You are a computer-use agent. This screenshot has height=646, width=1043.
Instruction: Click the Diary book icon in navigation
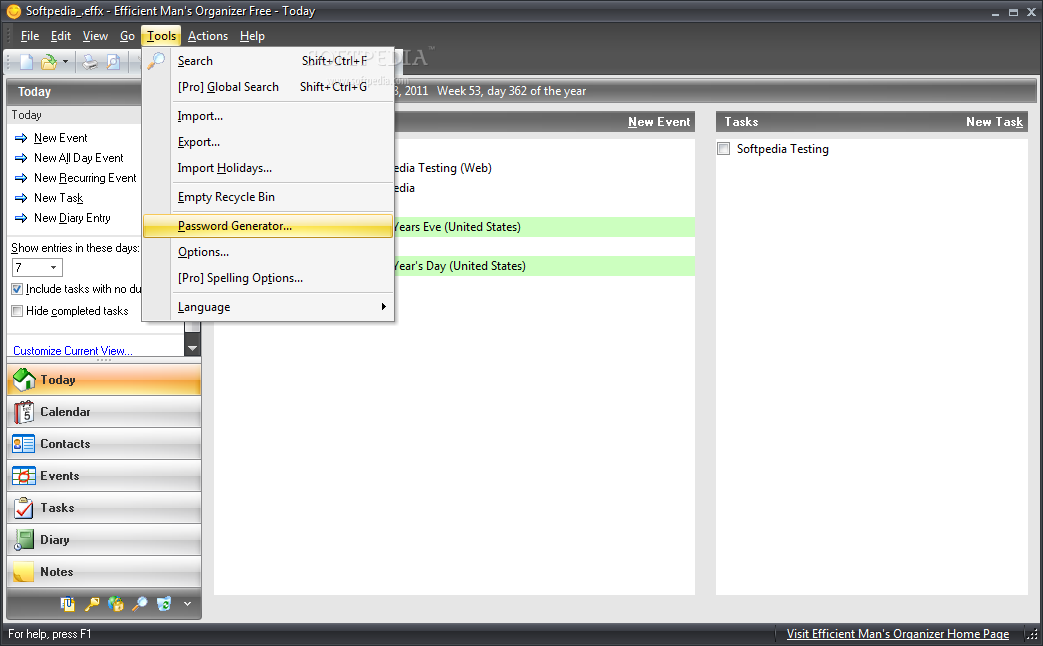[24, 540]
